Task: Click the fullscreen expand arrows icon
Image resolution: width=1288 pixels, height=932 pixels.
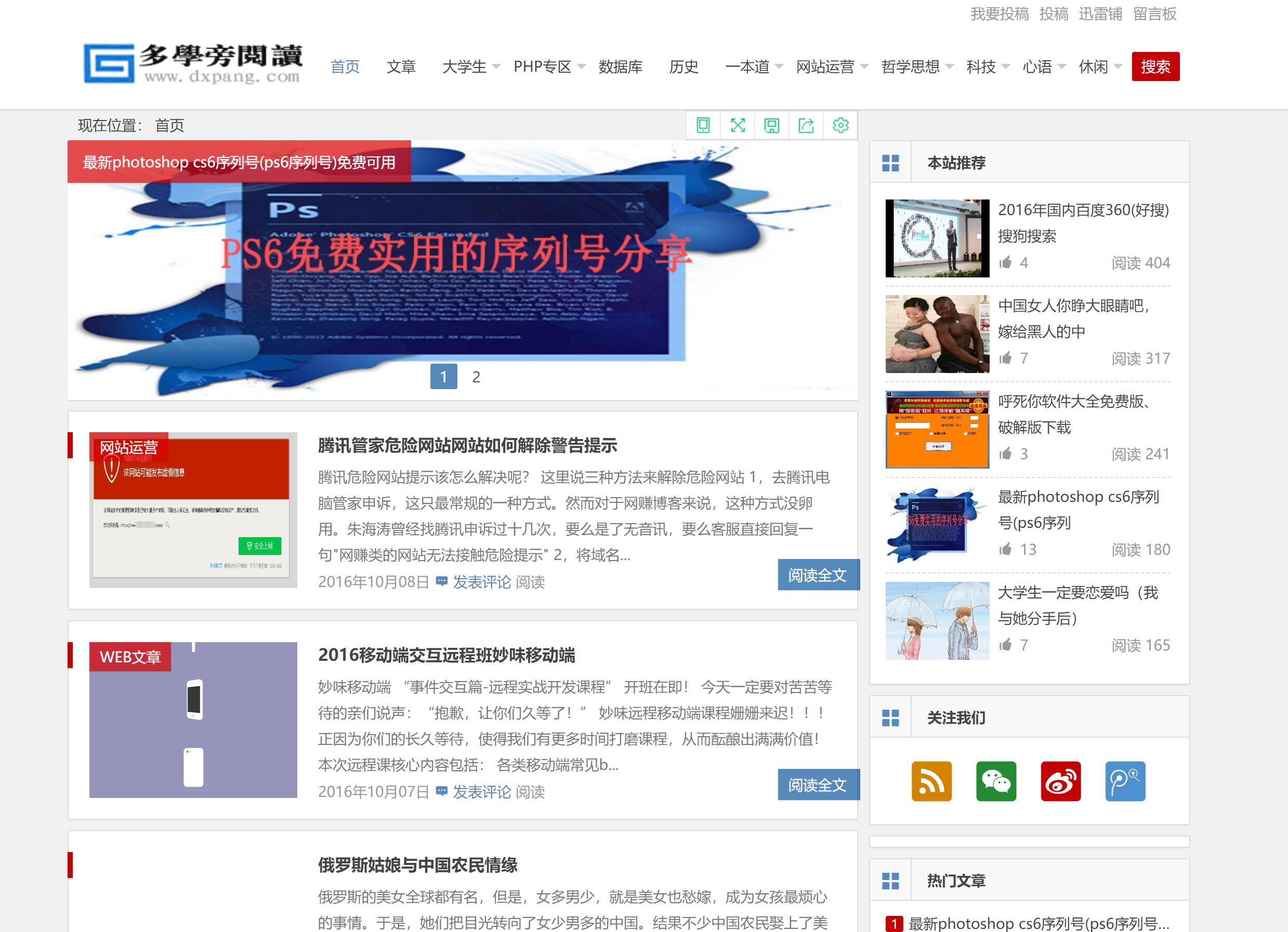Action: [738, 125]
